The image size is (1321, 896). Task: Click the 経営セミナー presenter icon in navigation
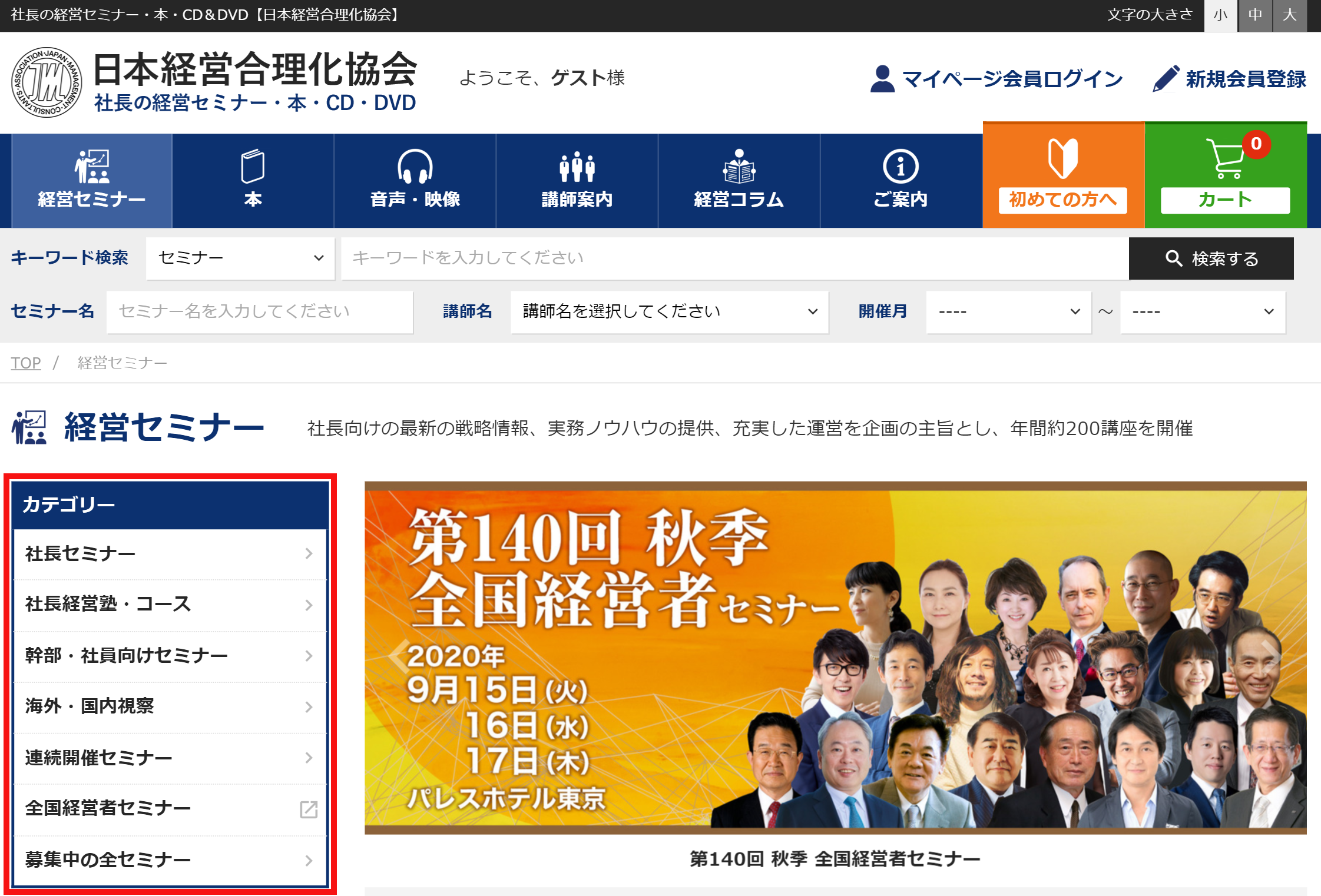pos(91,167)
